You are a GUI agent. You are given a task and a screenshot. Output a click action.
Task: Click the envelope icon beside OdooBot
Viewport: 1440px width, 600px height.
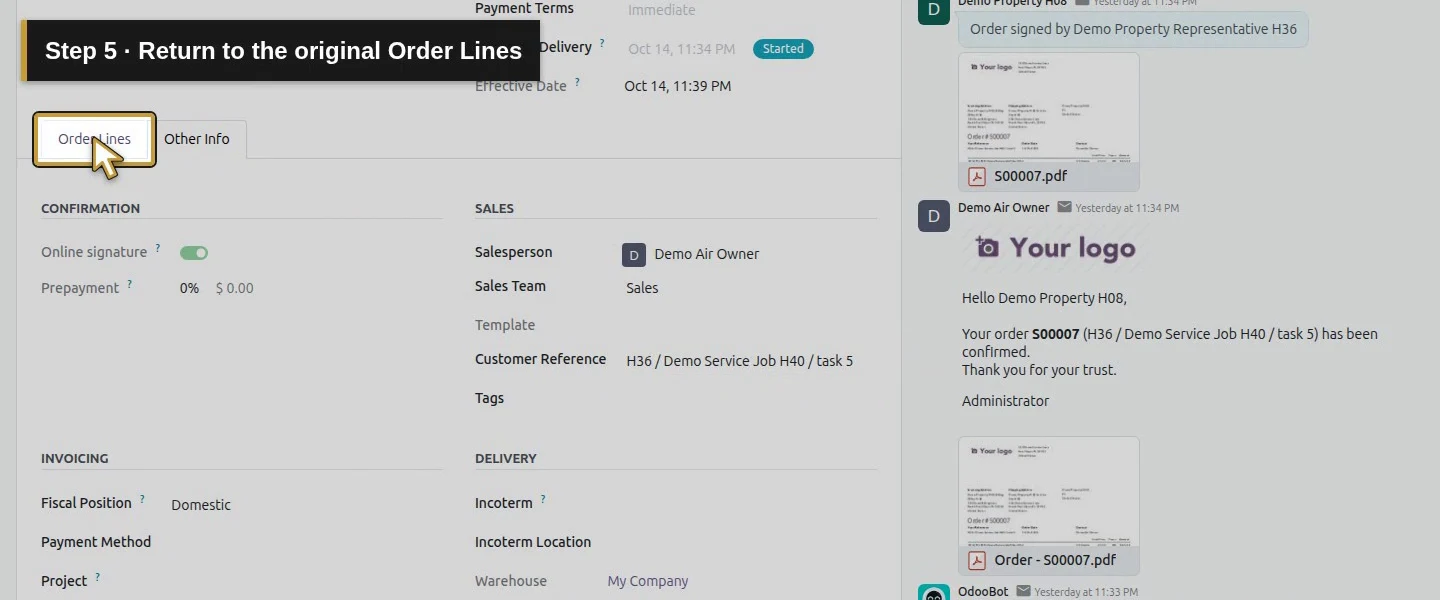click(x=1024, y=592)
